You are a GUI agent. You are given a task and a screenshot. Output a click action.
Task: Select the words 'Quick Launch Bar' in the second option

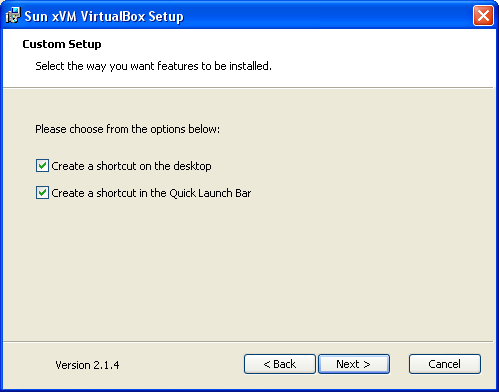(x=210, y=193)
